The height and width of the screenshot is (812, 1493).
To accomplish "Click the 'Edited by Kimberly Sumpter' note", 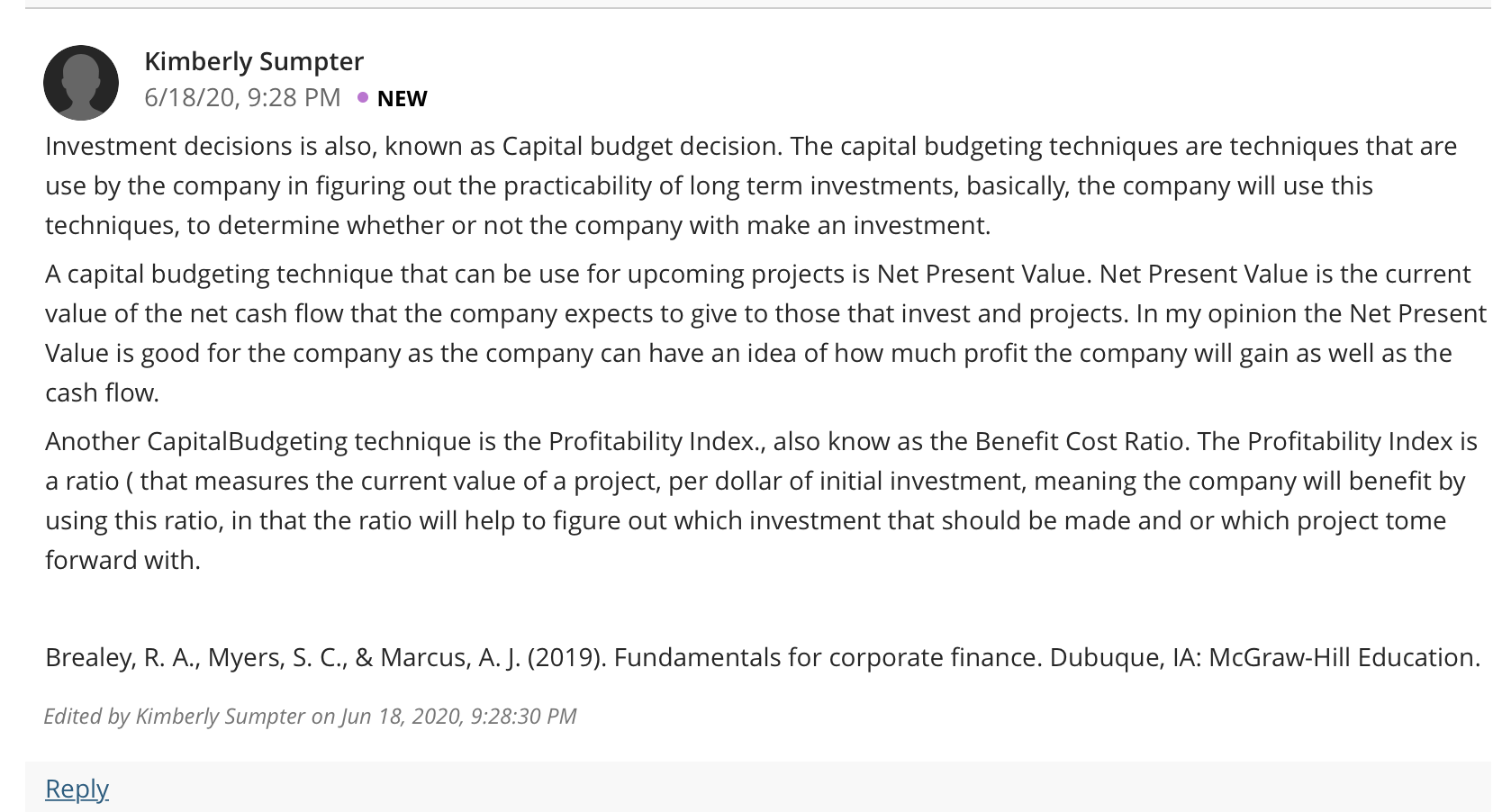I will 310,716.
